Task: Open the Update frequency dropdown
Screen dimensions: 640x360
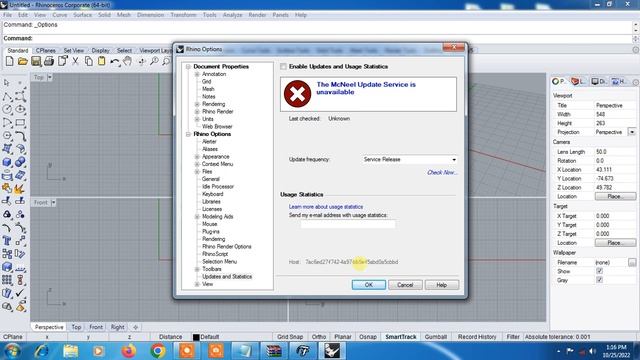Action: [409, 160]
